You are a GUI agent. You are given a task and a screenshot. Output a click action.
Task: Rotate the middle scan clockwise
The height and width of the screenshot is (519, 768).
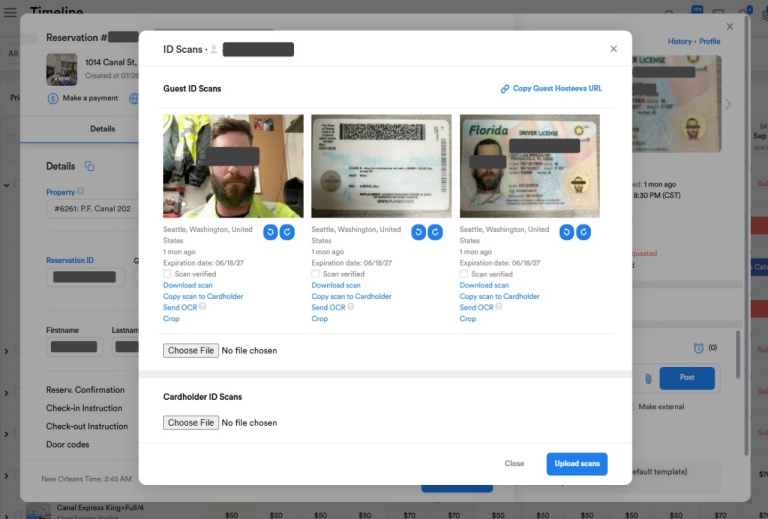[x=435, y=232]
